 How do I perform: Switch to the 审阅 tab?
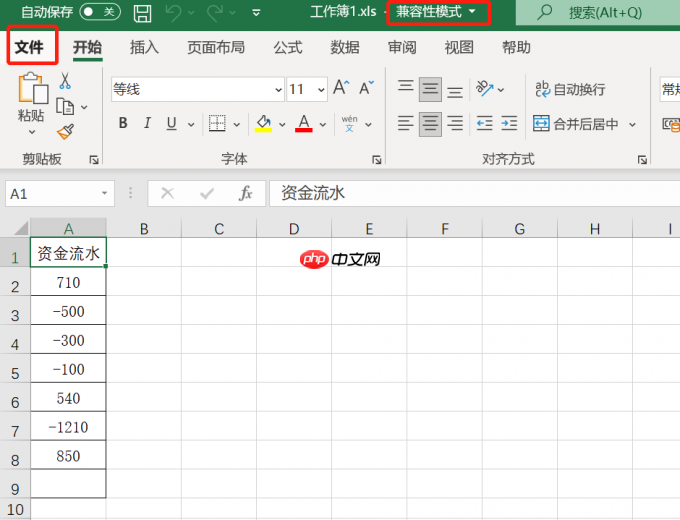tap(402, 47)
